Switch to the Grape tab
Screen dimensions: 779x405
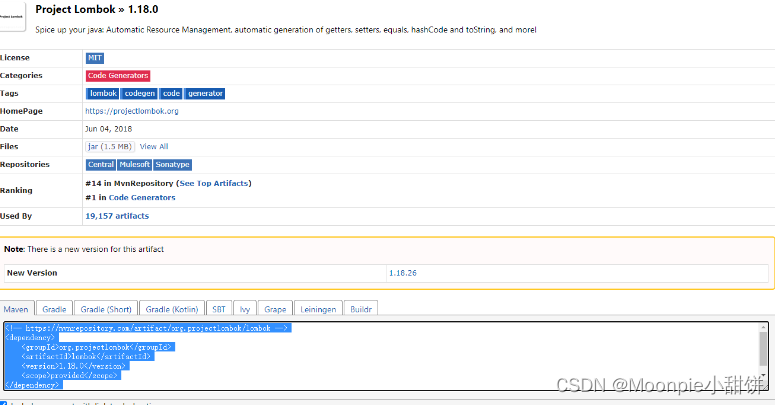point(275,309)
